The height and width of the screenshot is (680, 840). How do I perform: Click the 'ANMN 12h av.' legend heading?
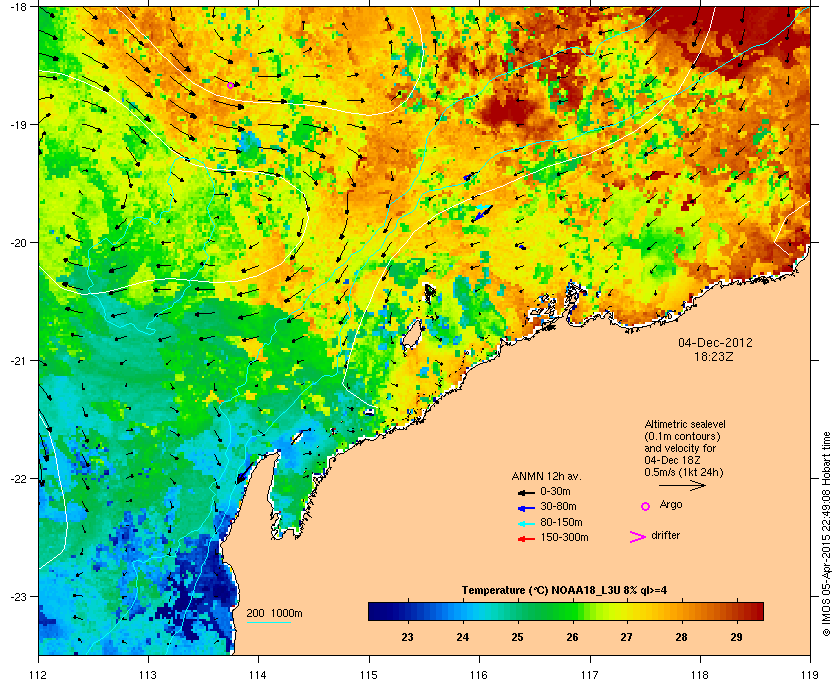[546, 476]
